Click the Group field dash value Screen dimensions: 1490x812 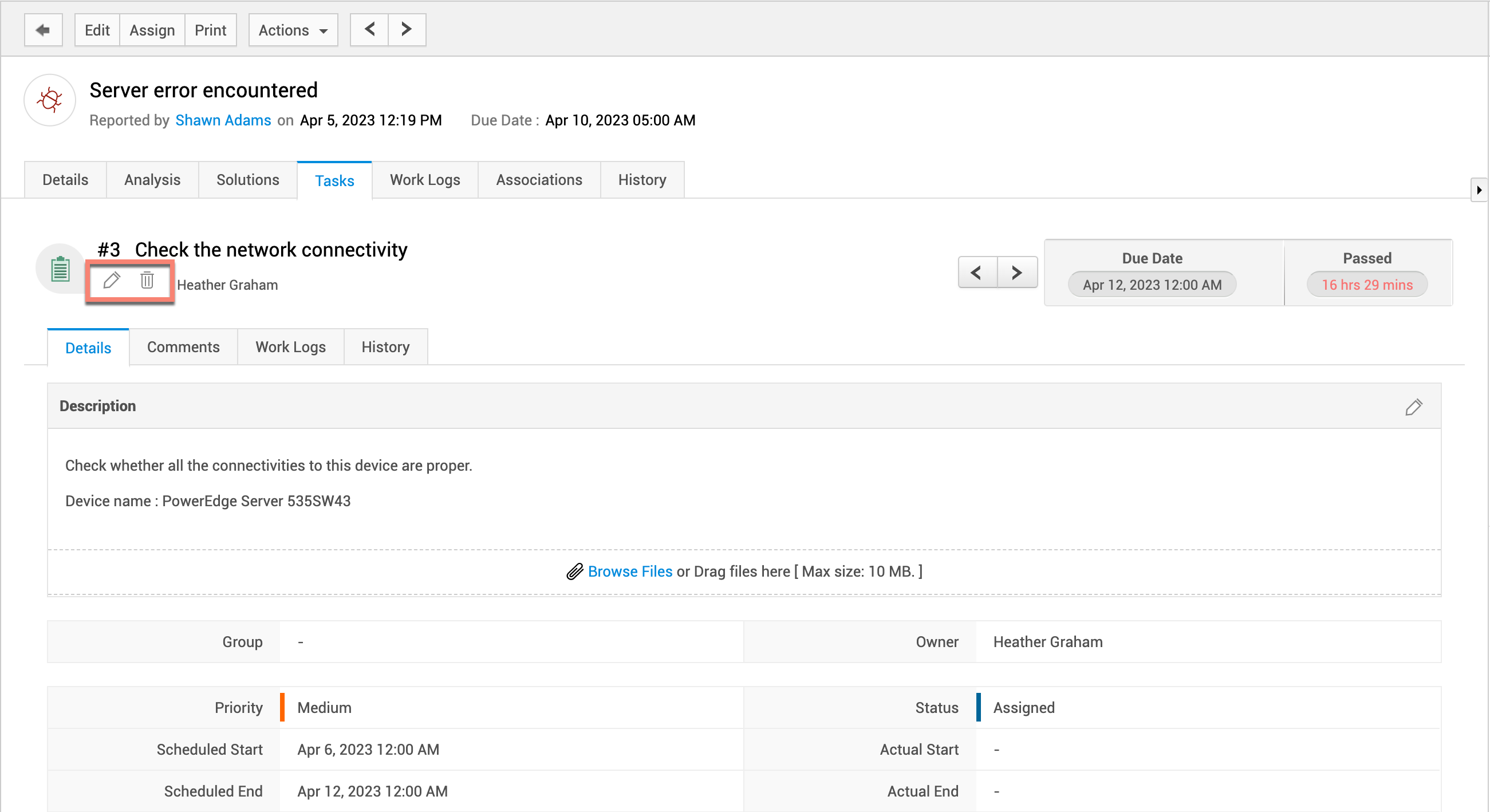(301, 642)
